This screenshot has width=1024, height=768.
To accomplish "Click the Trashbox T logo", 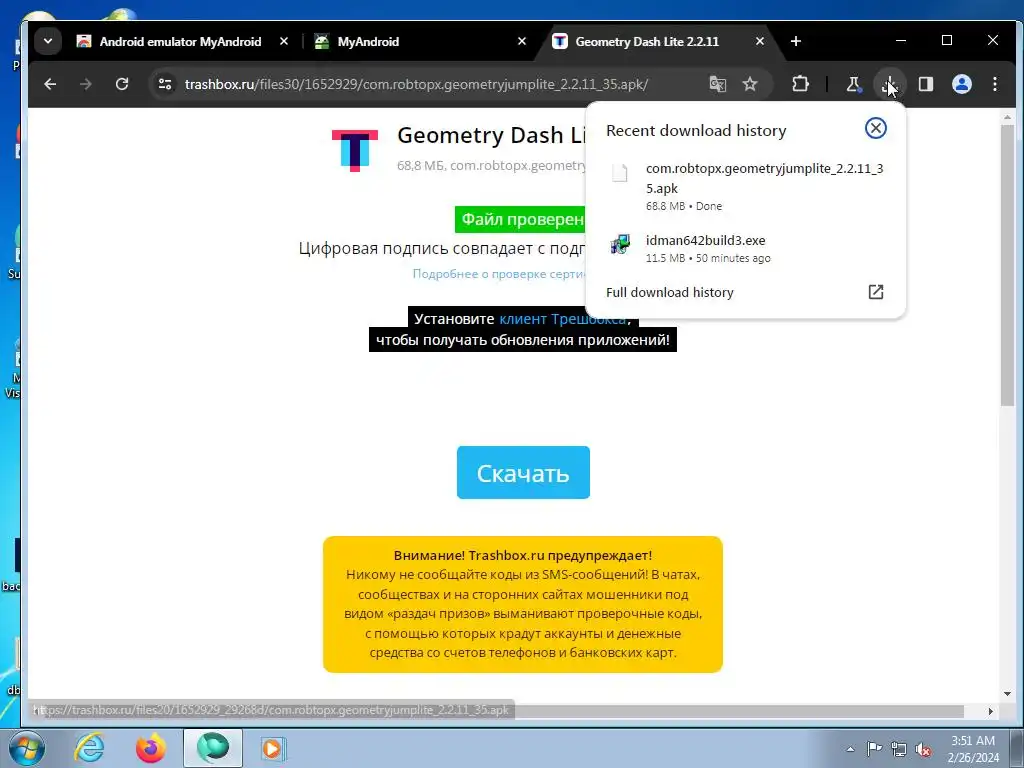I will (x=355, y=151).
